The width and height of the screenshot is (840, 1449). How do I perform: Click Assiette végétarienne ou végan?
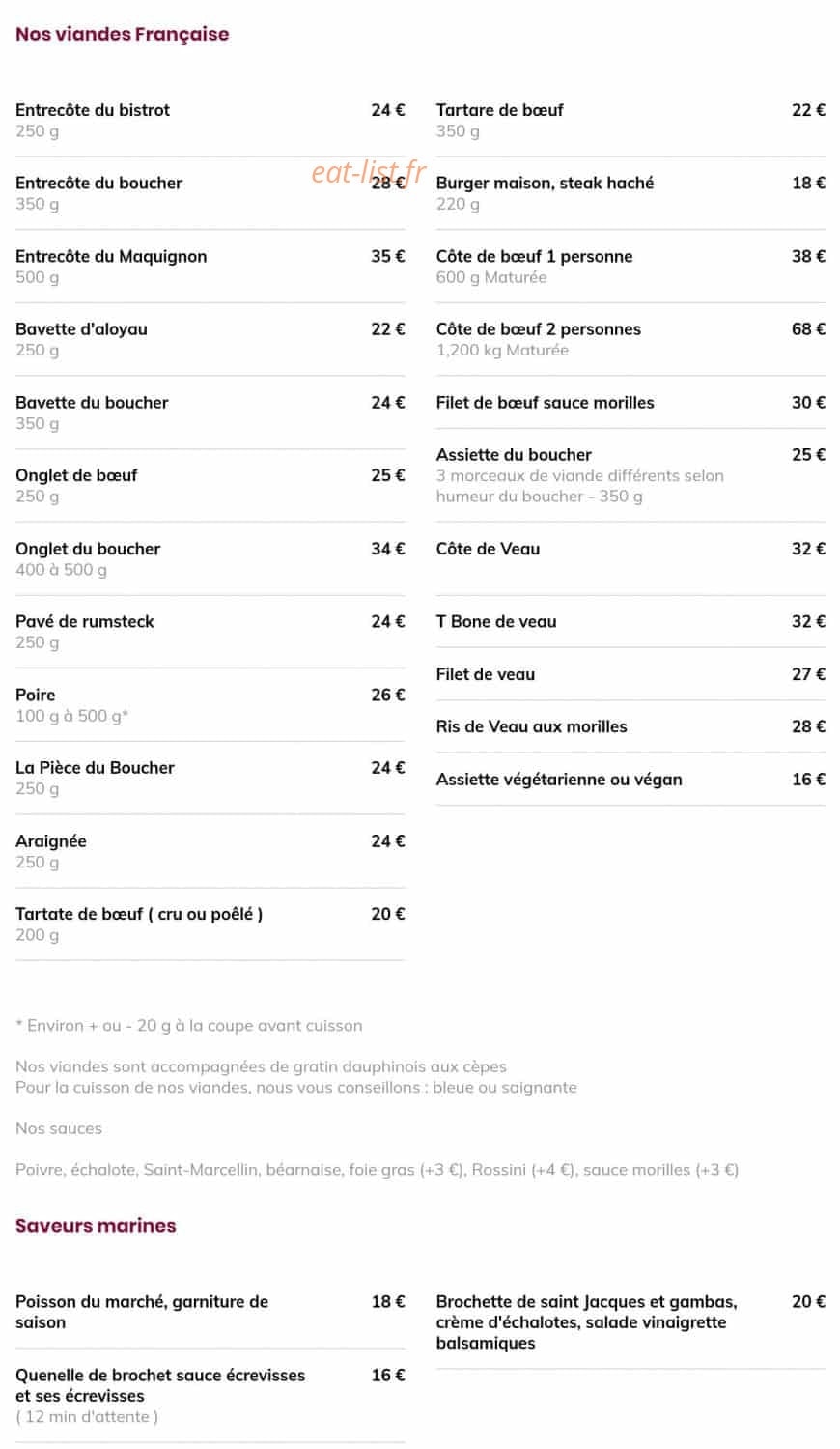click(x=630, y=779)
